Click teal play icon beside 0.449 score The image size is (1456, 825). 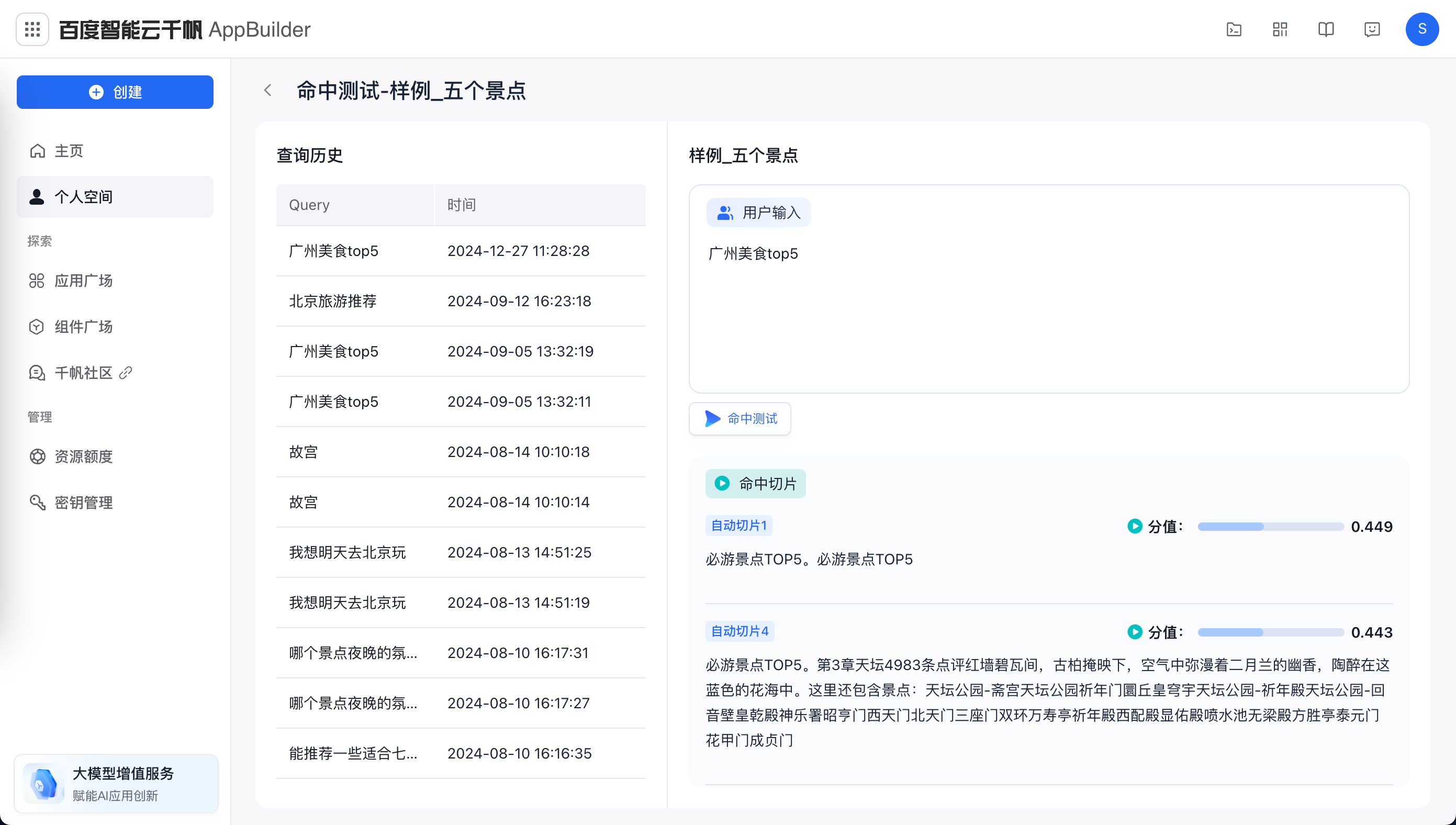(x=1134, y=527)
